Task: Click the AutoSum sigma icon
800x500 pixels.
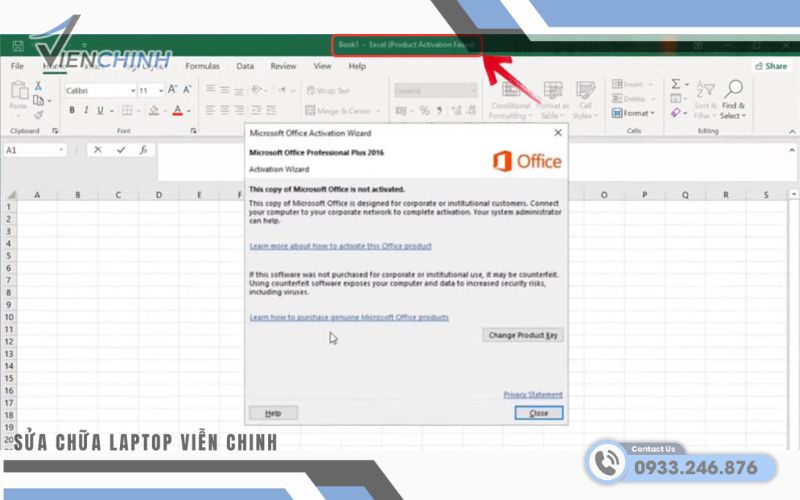Action: tap(676, 84)
